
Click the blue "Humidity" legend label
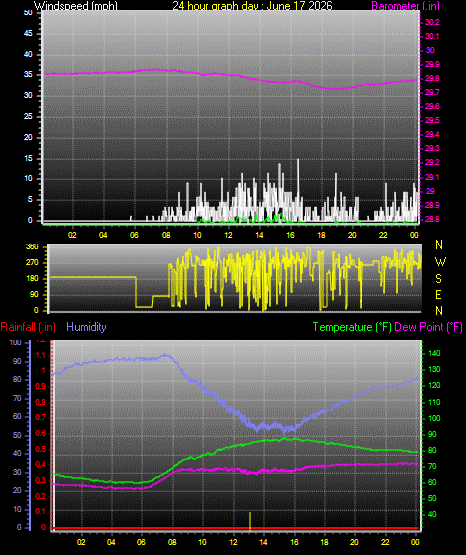click(86, 327)
